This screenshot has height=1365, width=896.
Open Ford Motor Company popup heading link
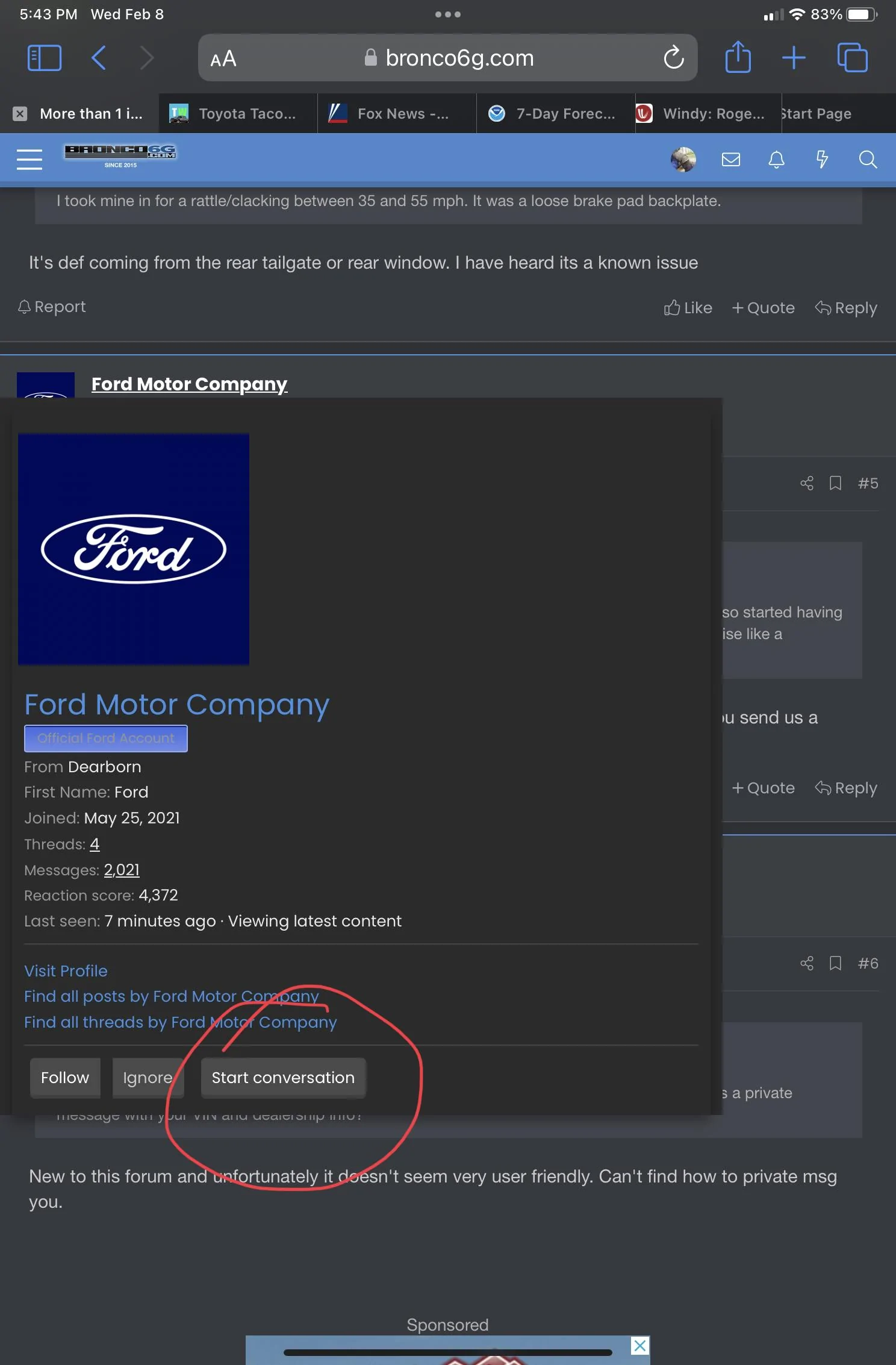click(176, 704)
